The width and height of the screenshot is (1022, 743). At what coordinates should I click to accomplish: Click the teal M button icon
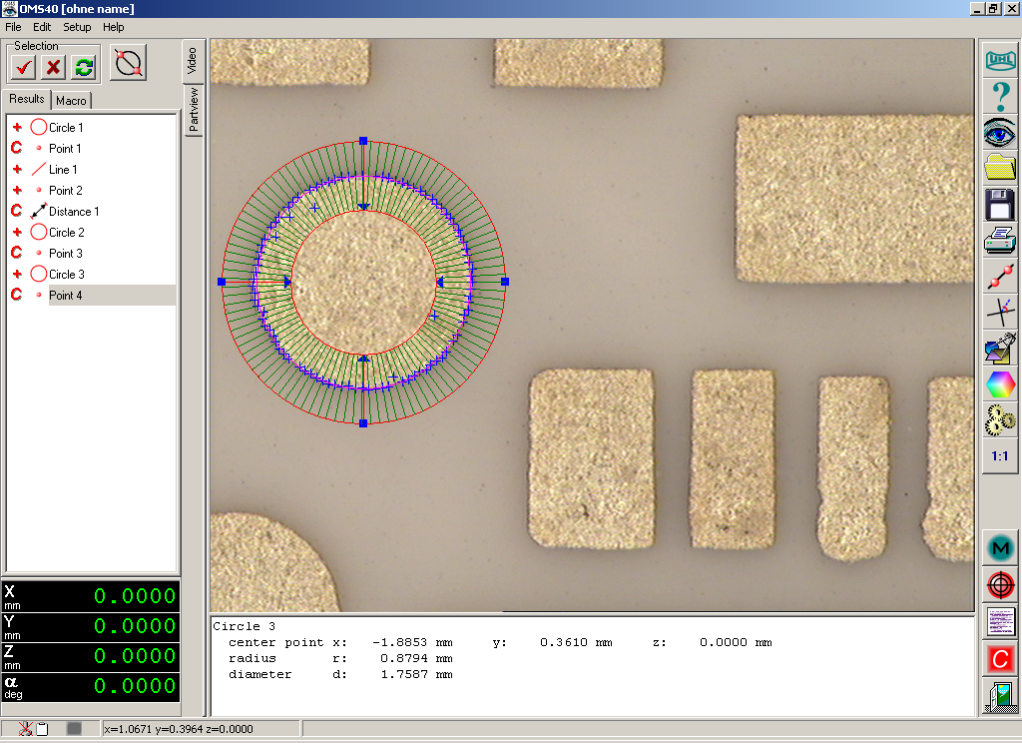pos(1000,547)
